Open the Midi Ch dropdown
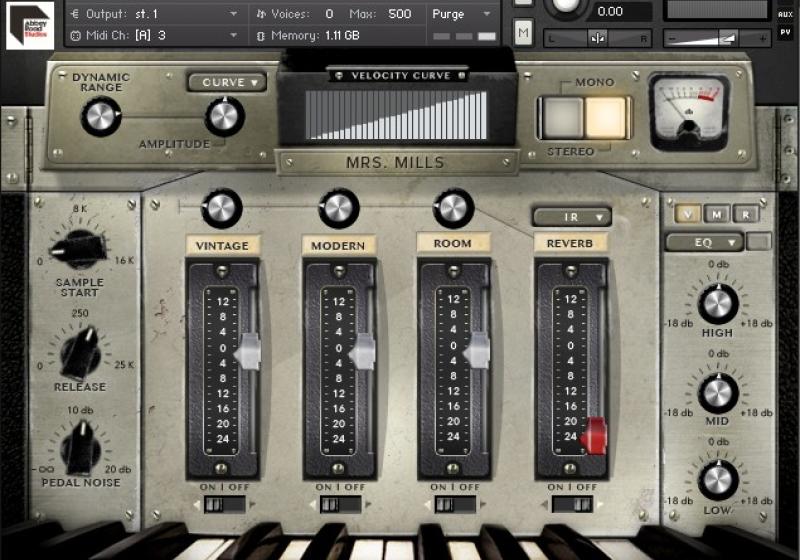Screen dimensions: 800x560 coord(154,36)
